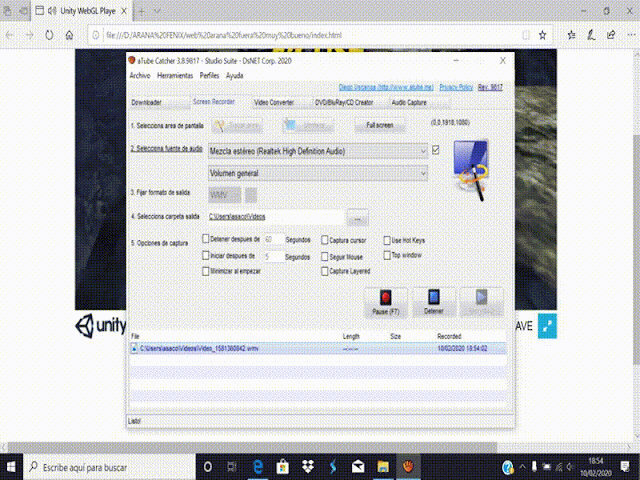640x480 pixels.
Task: Click the Full screen button
Action: (x=380, y=125)
